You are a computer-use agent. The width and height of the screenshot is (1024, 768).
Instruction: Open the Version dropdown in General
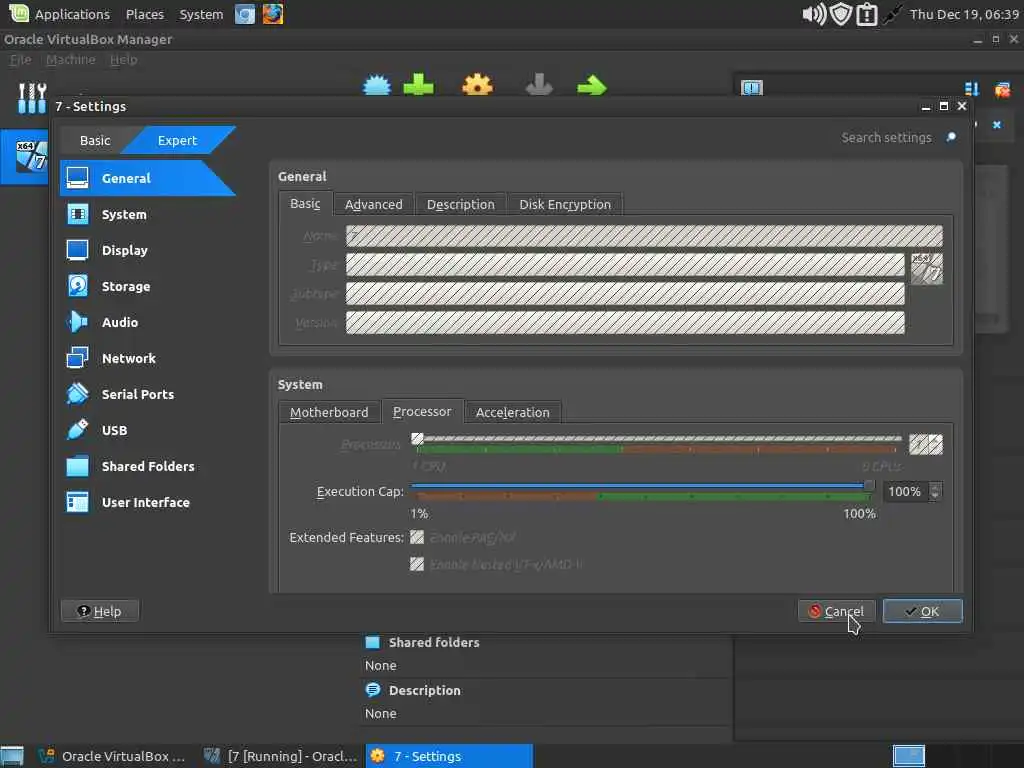click(625, 322)
